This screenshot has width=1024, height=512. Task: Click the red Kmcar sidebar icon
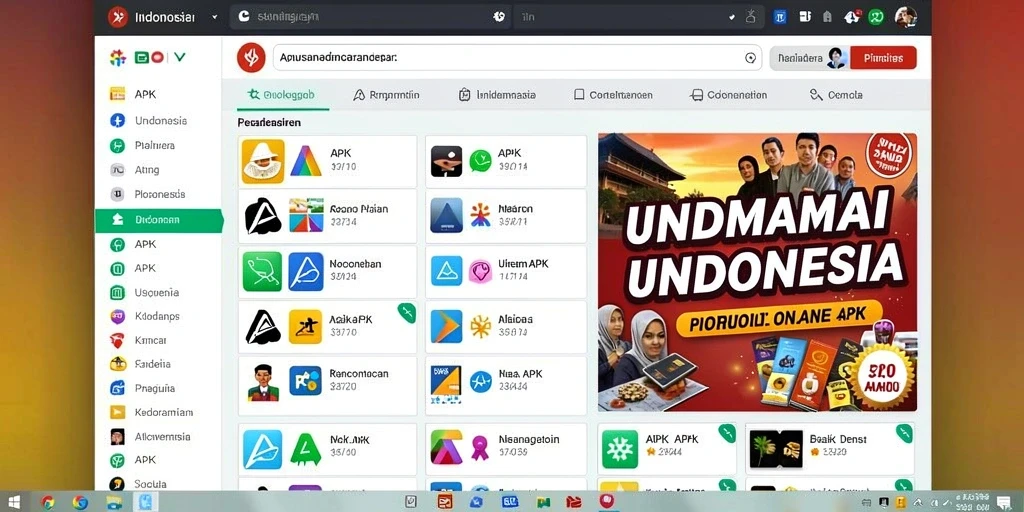click(117, 340)
